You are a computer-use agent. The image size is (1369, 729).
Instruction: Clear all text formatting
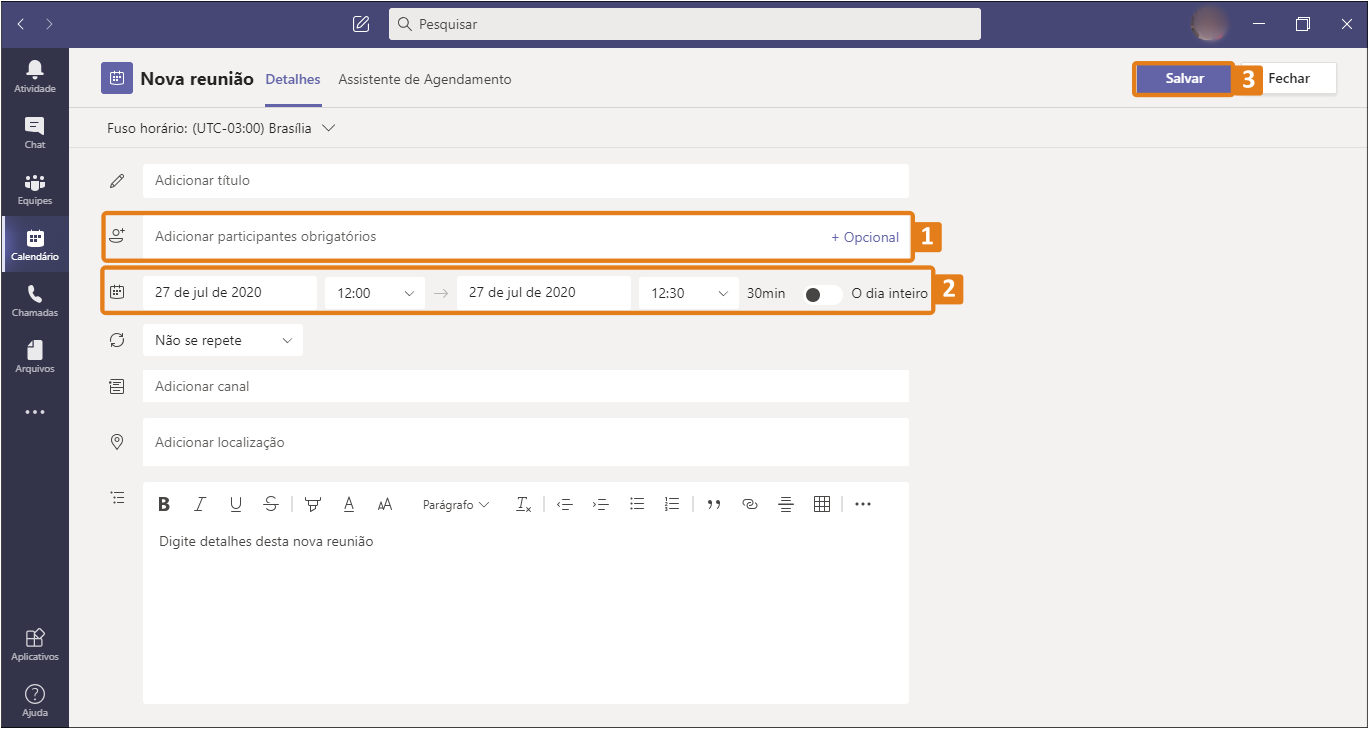524,505
